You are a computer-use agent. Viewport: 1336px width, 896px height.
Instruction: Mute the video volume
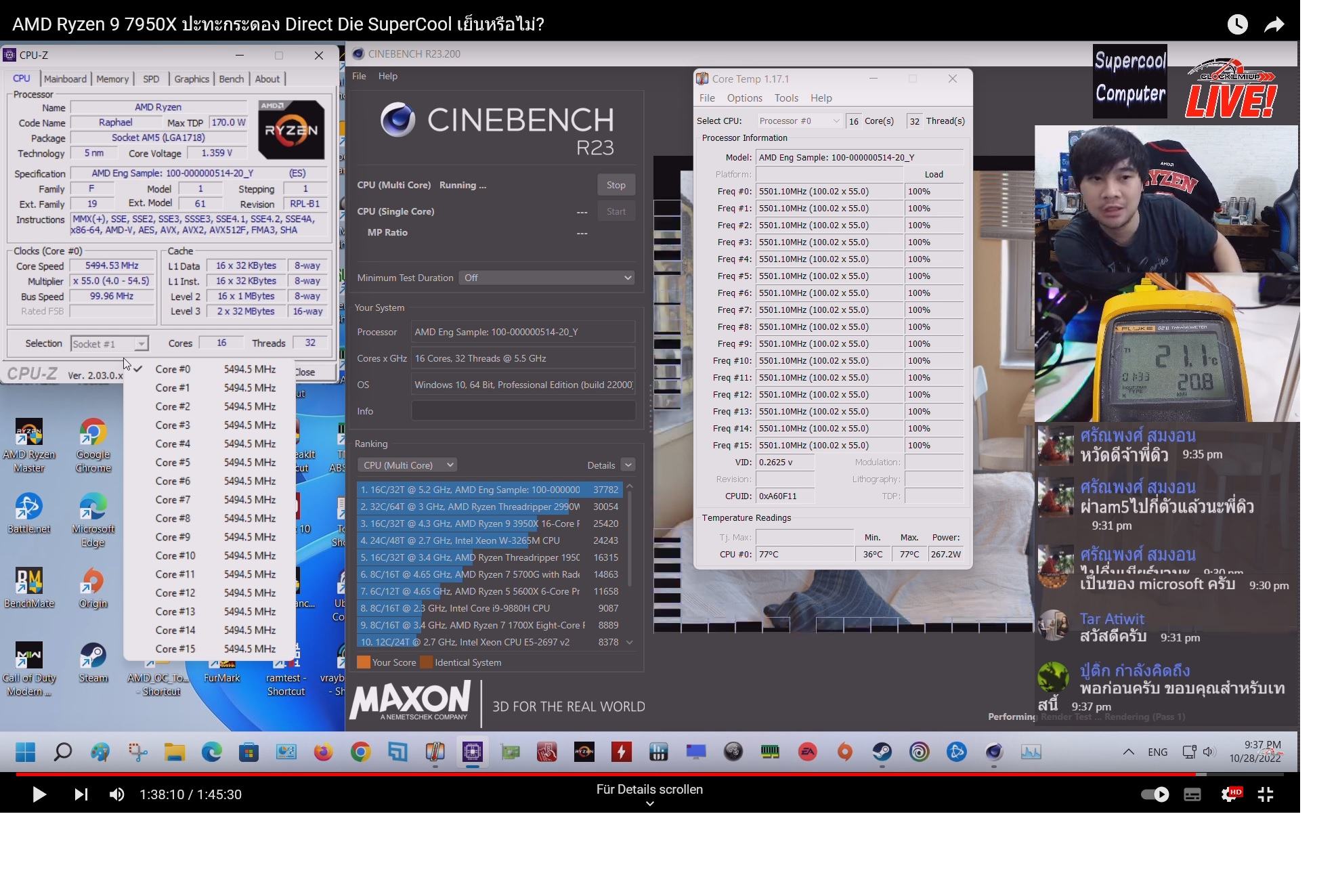(x=117, y=794)
